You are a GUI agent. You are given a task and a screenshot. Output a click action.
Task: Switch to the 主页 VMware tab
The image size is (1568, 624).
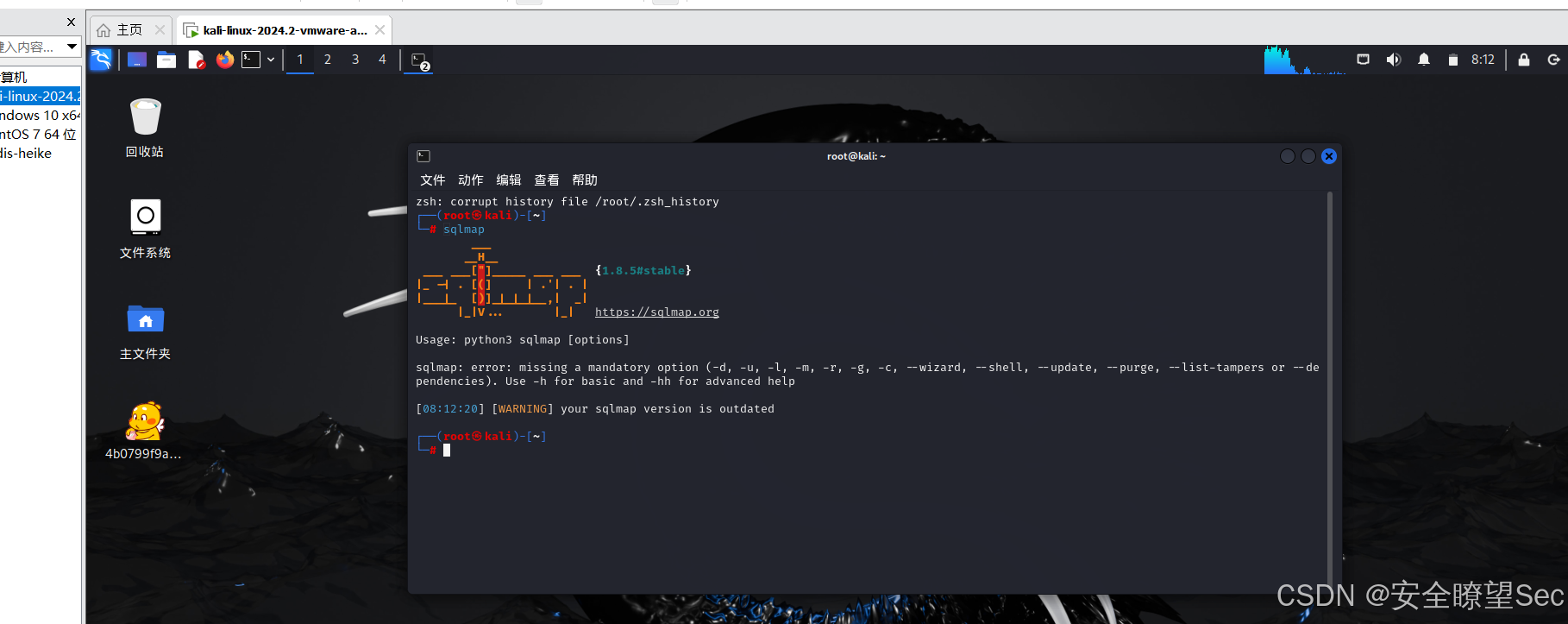coord(129,30)
